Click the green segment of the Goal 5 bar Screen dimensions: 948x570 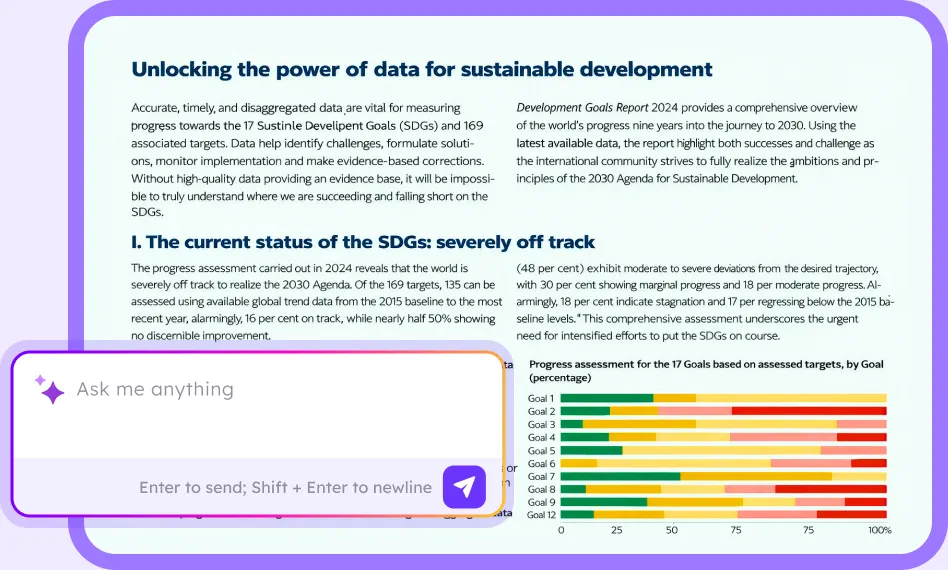tap(591, 450)
